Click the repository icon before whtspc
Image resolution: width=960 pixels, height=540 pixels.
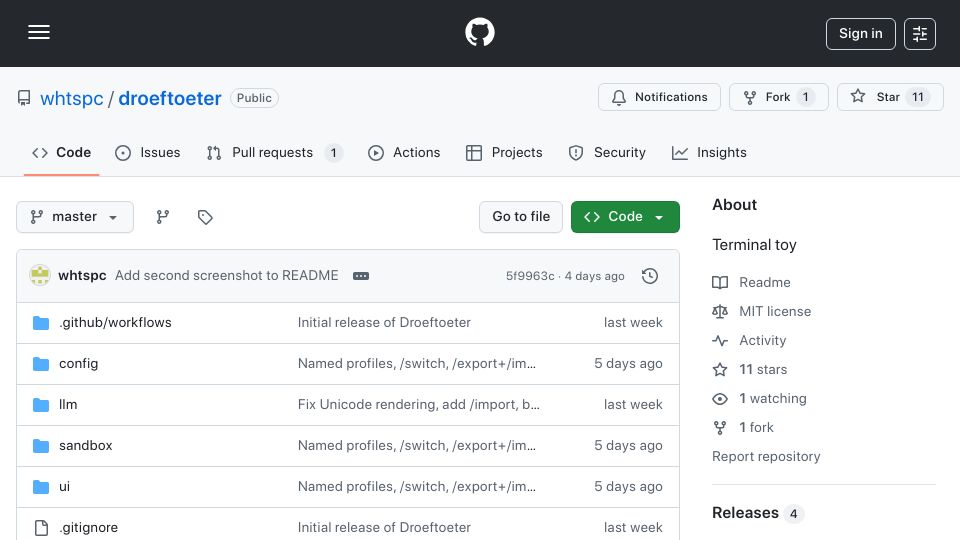(24, 98)
